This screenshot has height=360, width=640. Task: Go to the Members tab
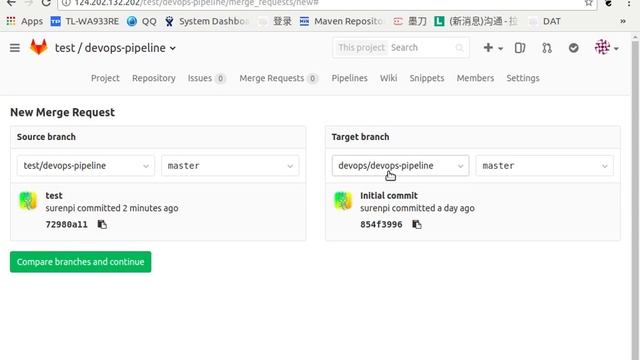(476, 78)
